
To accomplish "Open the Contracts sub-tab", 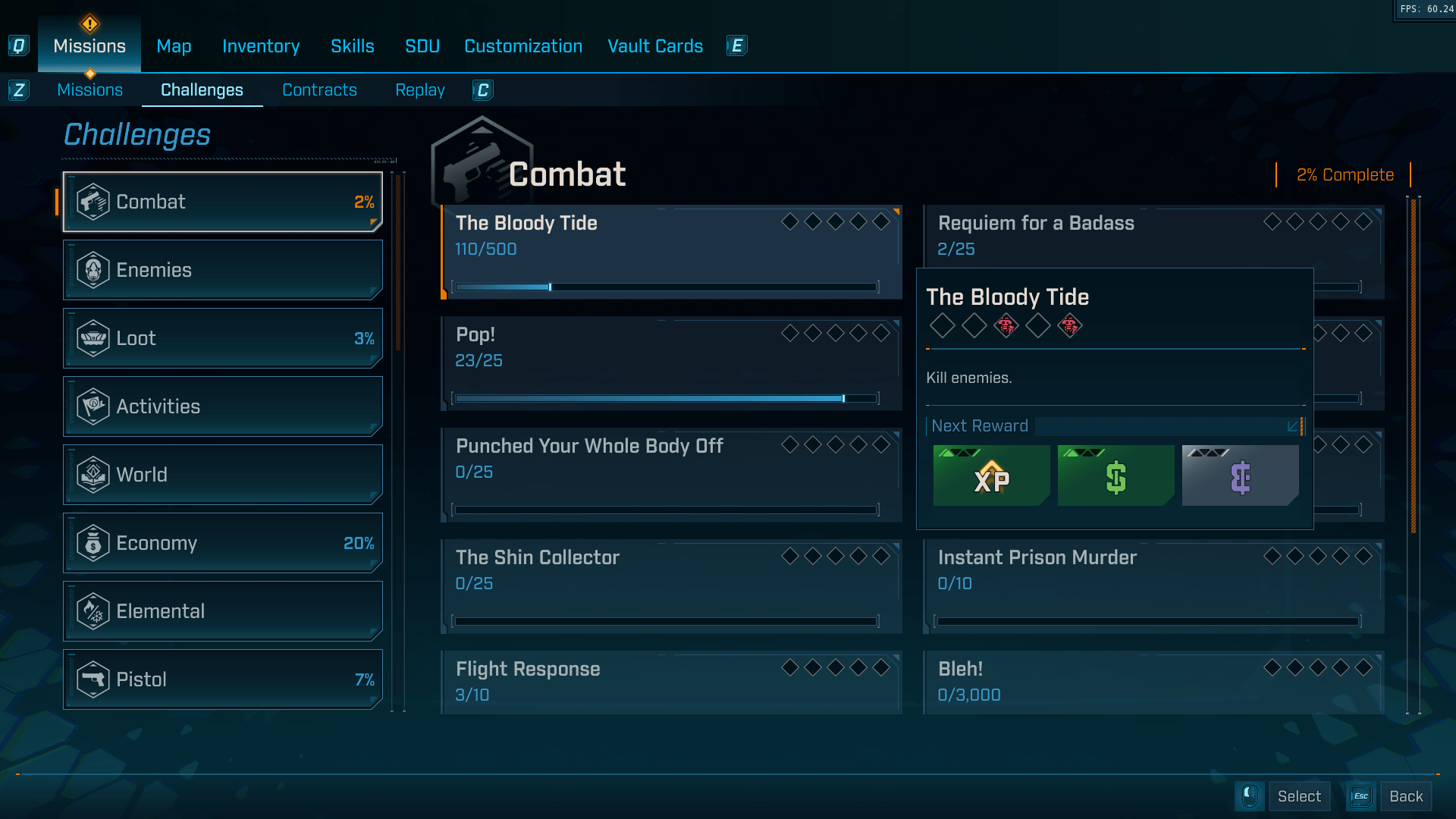I will click(x=319, y=90).
